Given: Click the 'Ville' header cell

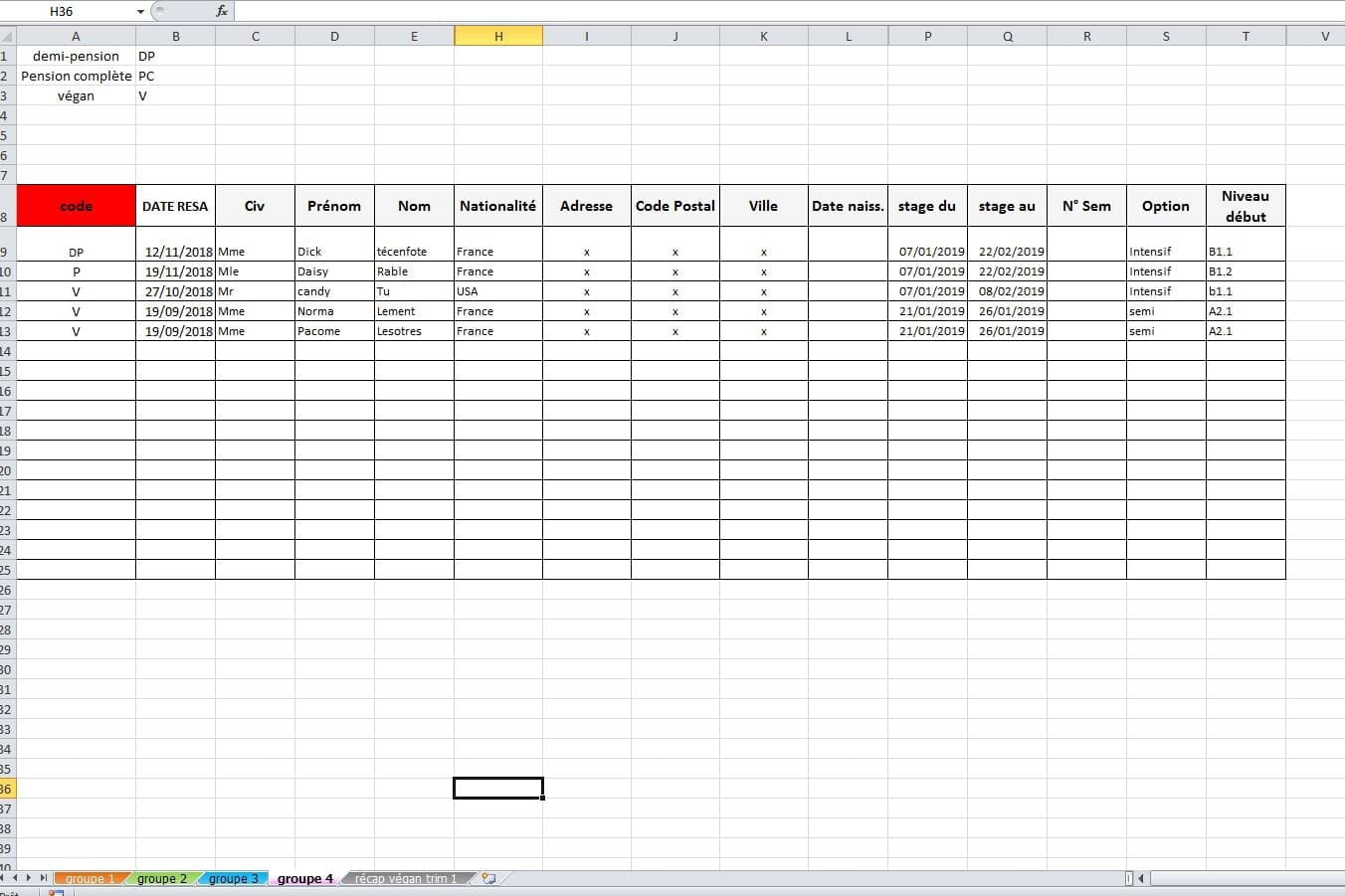Looking at the screenshot, I should [x=764, y=206].
